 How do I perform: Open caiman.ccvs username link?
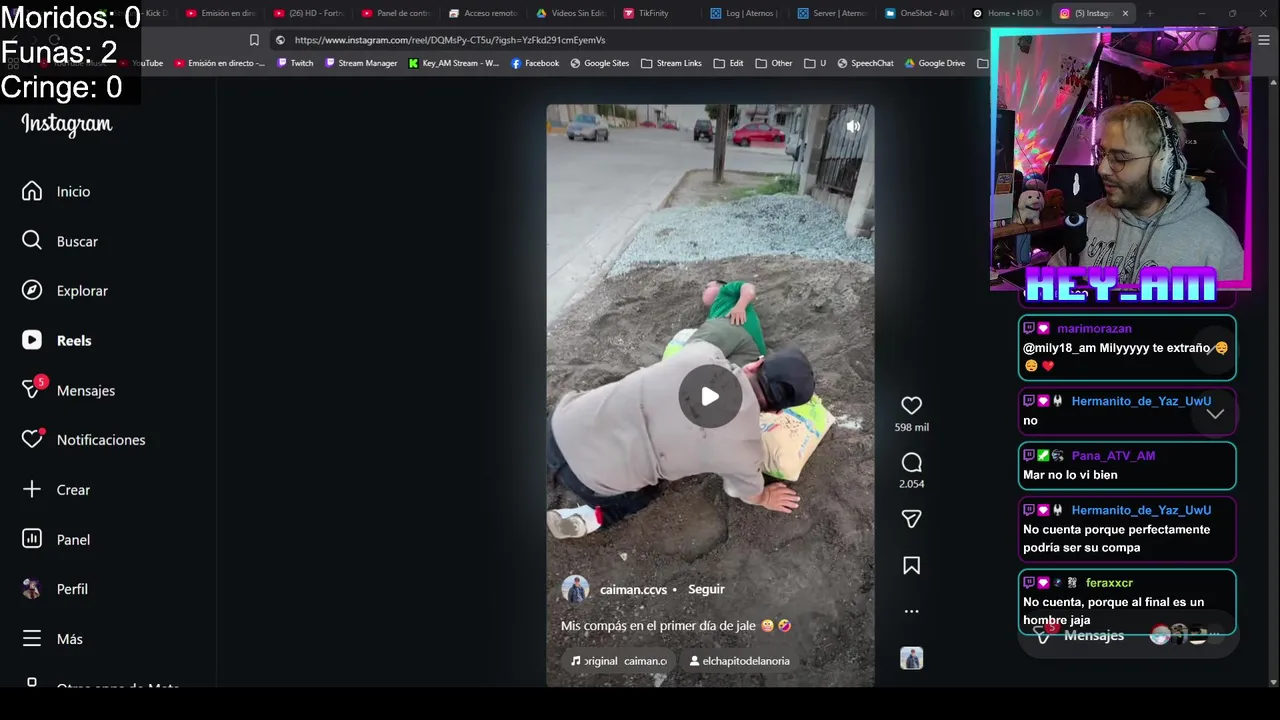[633, 590]
